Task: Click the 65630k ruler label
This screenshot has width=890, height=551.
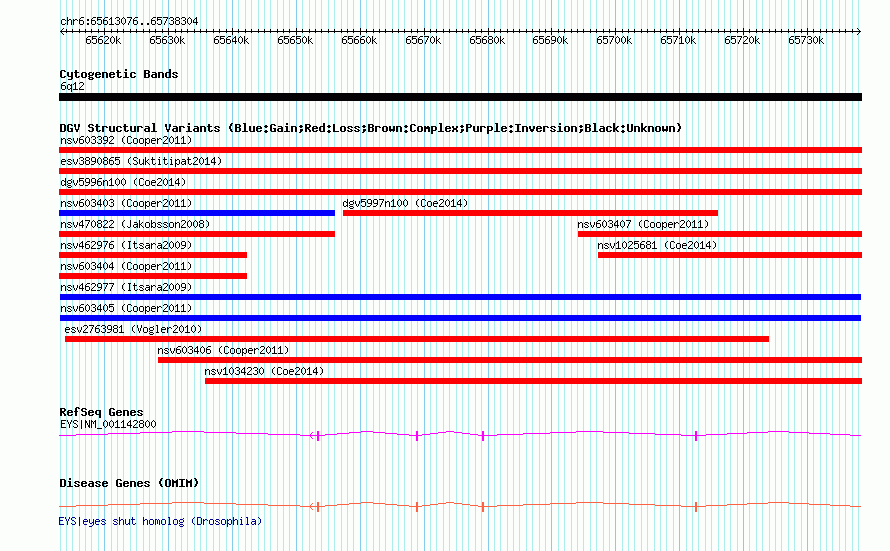Action: click(167, 40)
